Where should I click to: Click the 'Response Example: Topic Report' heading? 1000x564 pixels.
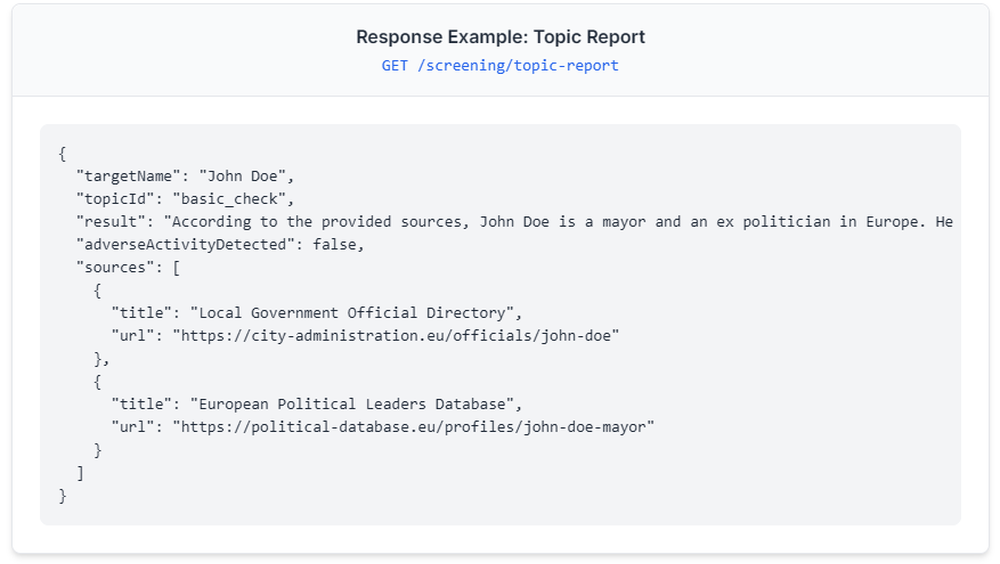point(500,37)
